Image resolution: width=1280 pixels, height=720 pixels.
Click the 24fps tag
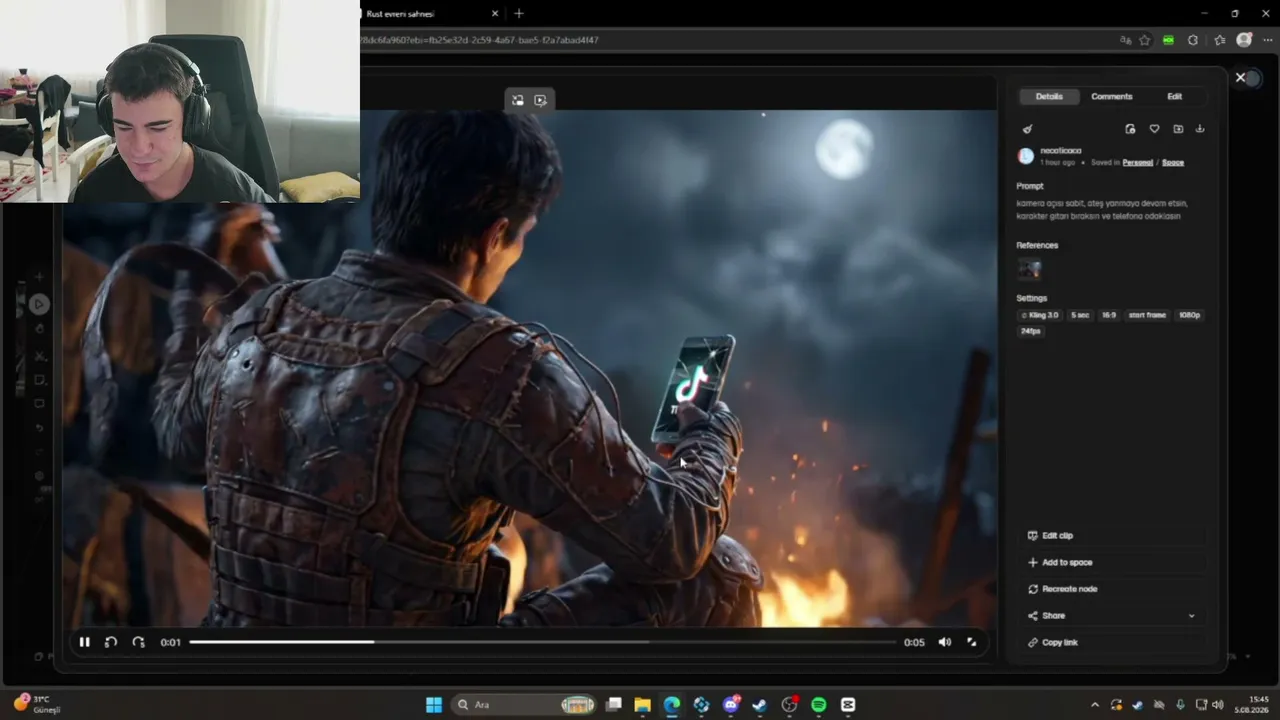point(1031,331)
